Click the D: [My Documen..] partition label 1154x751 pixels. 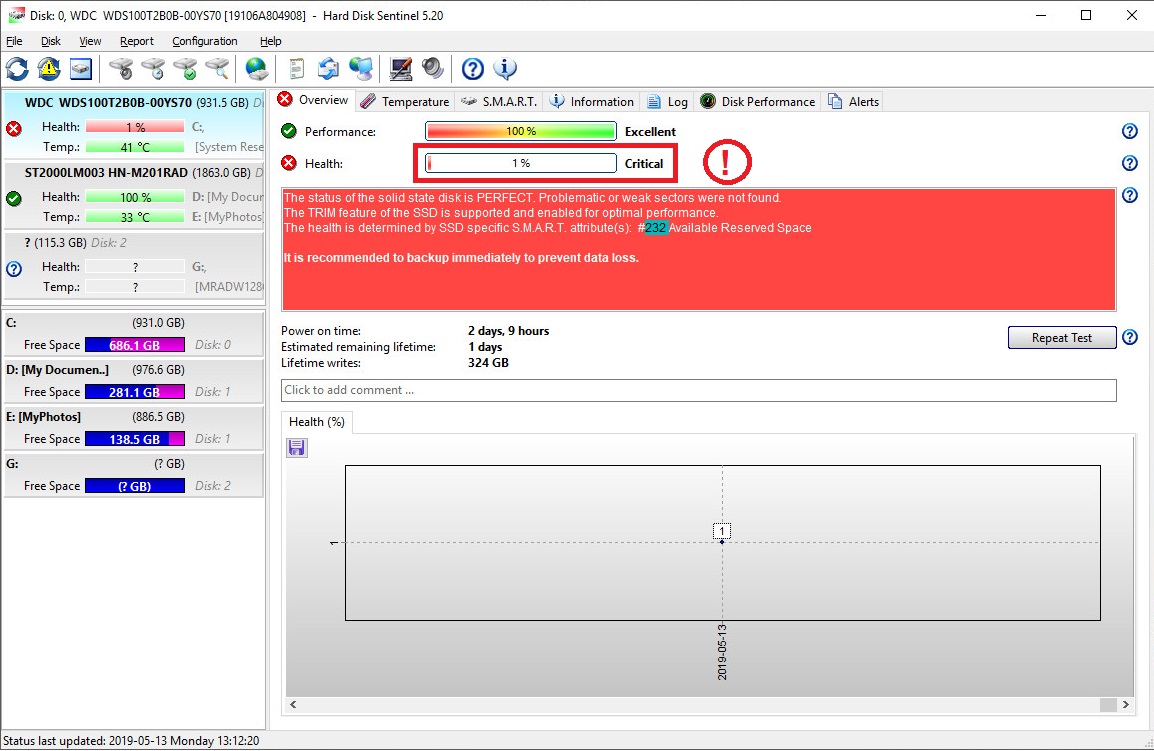click(57, 370)
